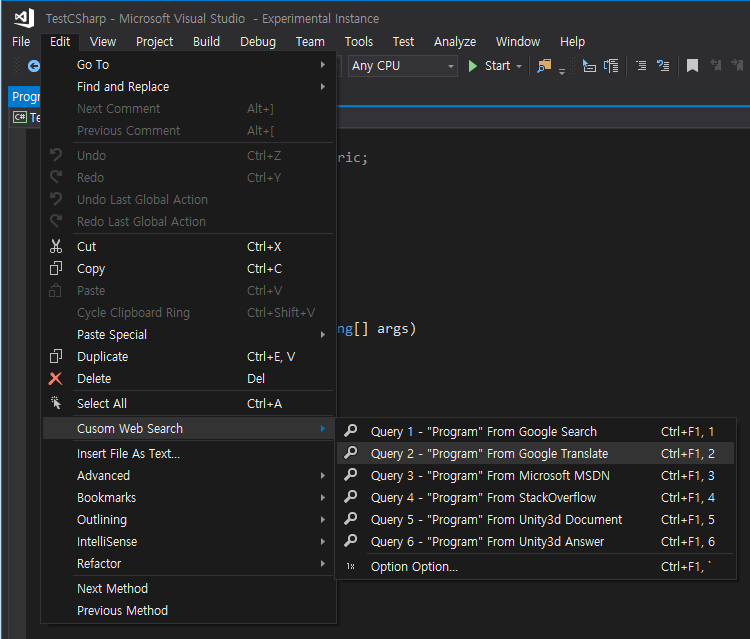Open the Analyze menu
The height and width of the screenshot is (639, 750).
tap(455, 42)
